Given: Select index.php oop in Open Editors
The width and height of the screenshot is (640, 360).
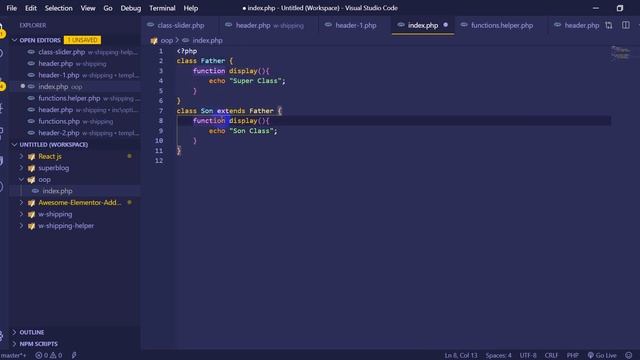Looking at the screenshot, I should (75, 87).
